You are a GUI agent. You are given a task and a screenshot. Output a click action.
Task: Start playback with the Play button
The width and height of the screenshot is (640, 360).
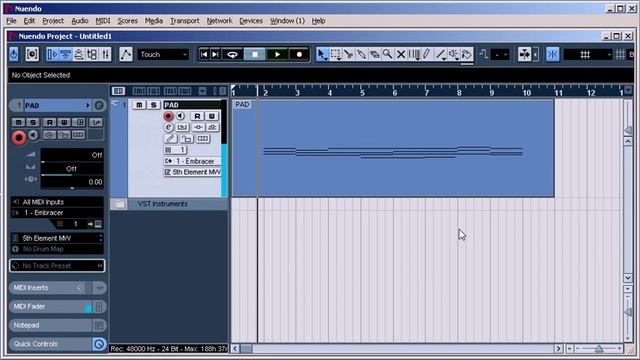pos(278,54)
